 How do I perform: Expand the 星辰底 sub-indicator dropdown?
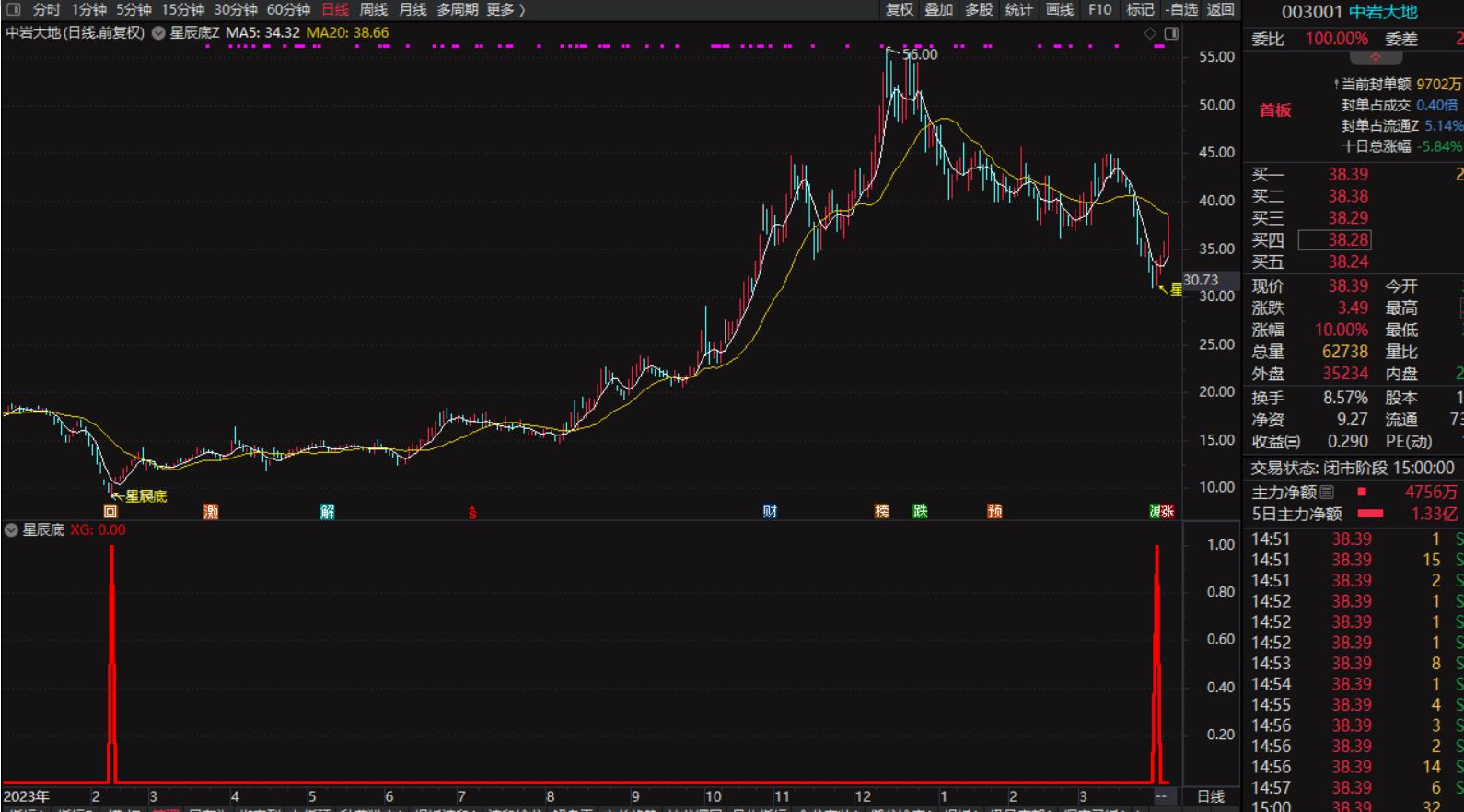[12, 530]
